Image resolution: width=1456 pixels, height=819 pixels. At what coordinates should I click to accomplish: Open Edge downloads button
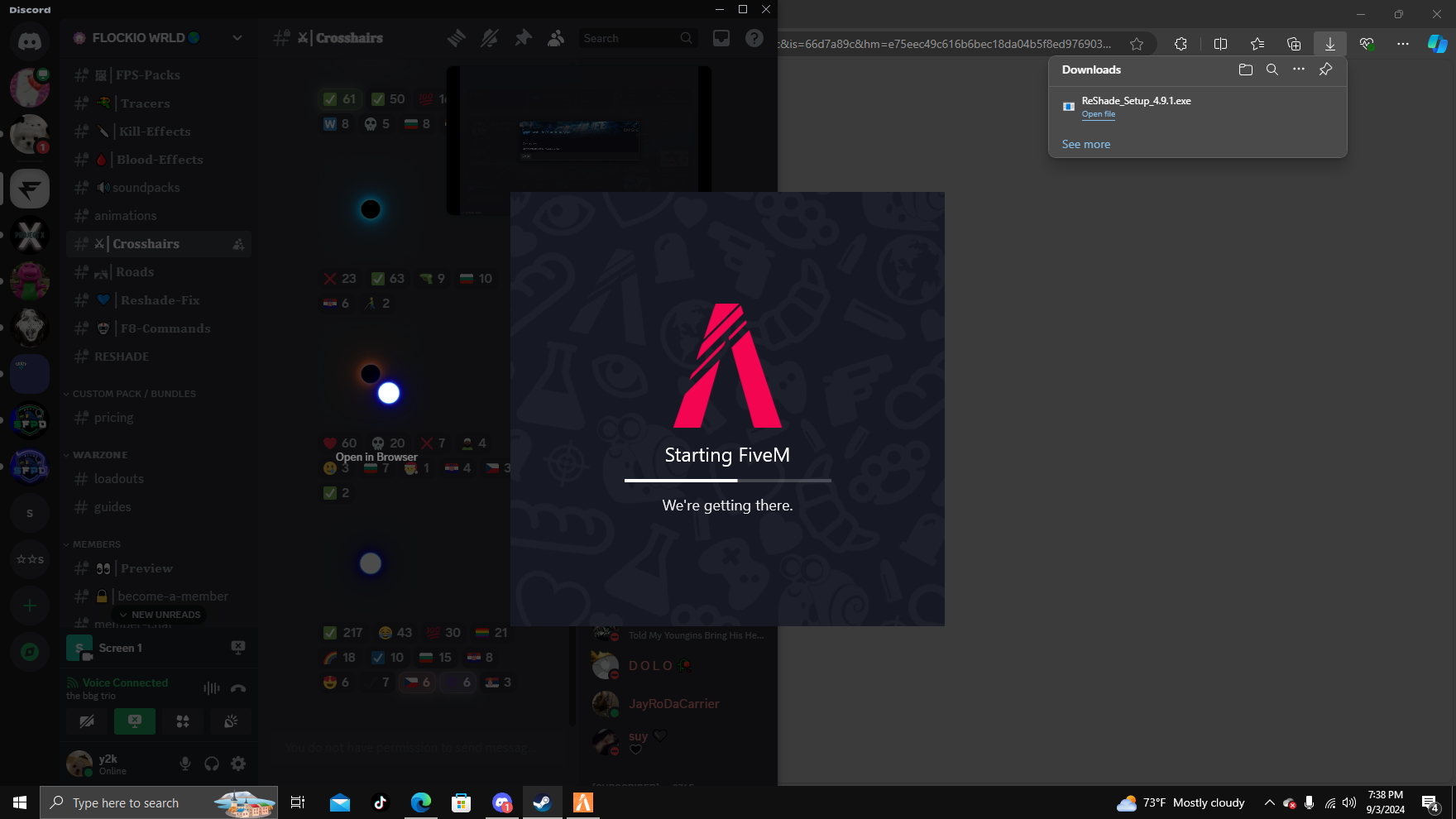point(1330,44)
